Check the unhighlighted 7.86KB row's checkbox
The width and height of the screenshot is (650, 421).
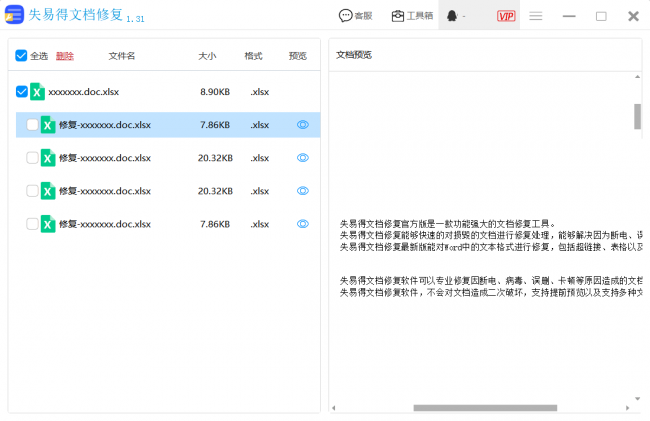coord(32,224)
